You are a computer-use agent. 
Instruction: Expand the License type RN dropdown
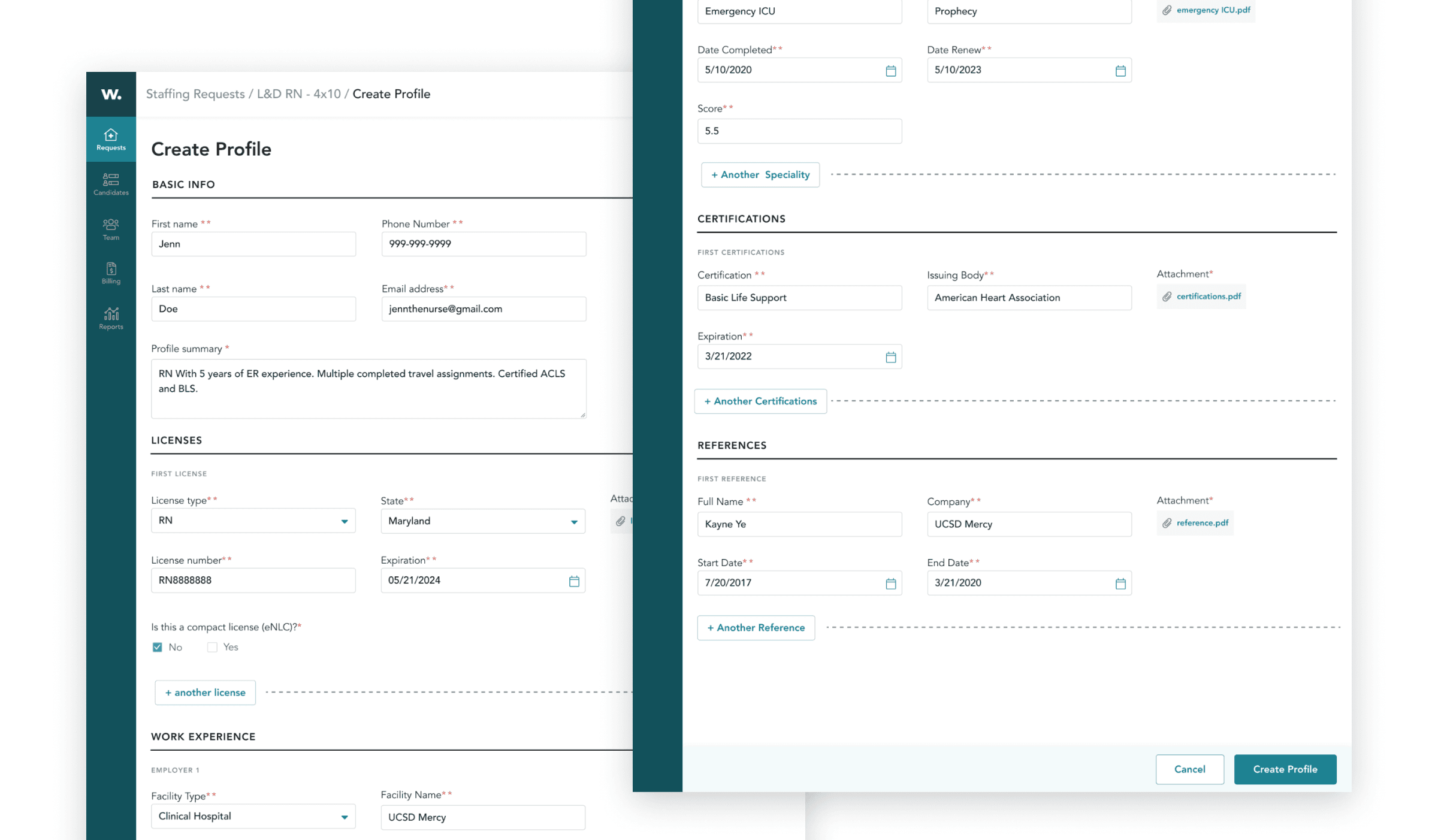[344, 521]
